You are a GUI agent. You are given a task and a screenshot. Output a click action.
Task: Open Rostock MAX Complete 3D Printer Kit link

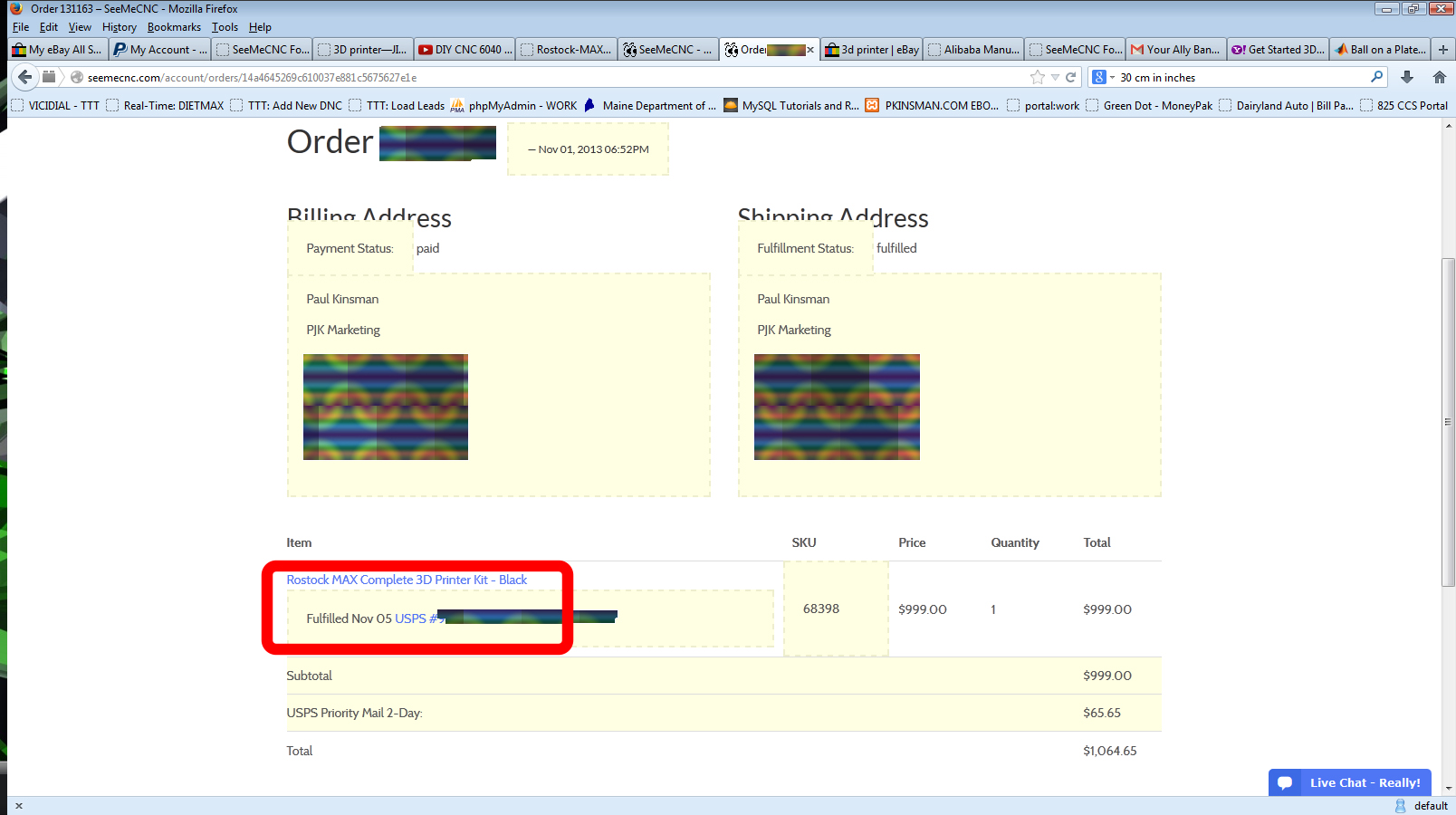pos(407,580)
